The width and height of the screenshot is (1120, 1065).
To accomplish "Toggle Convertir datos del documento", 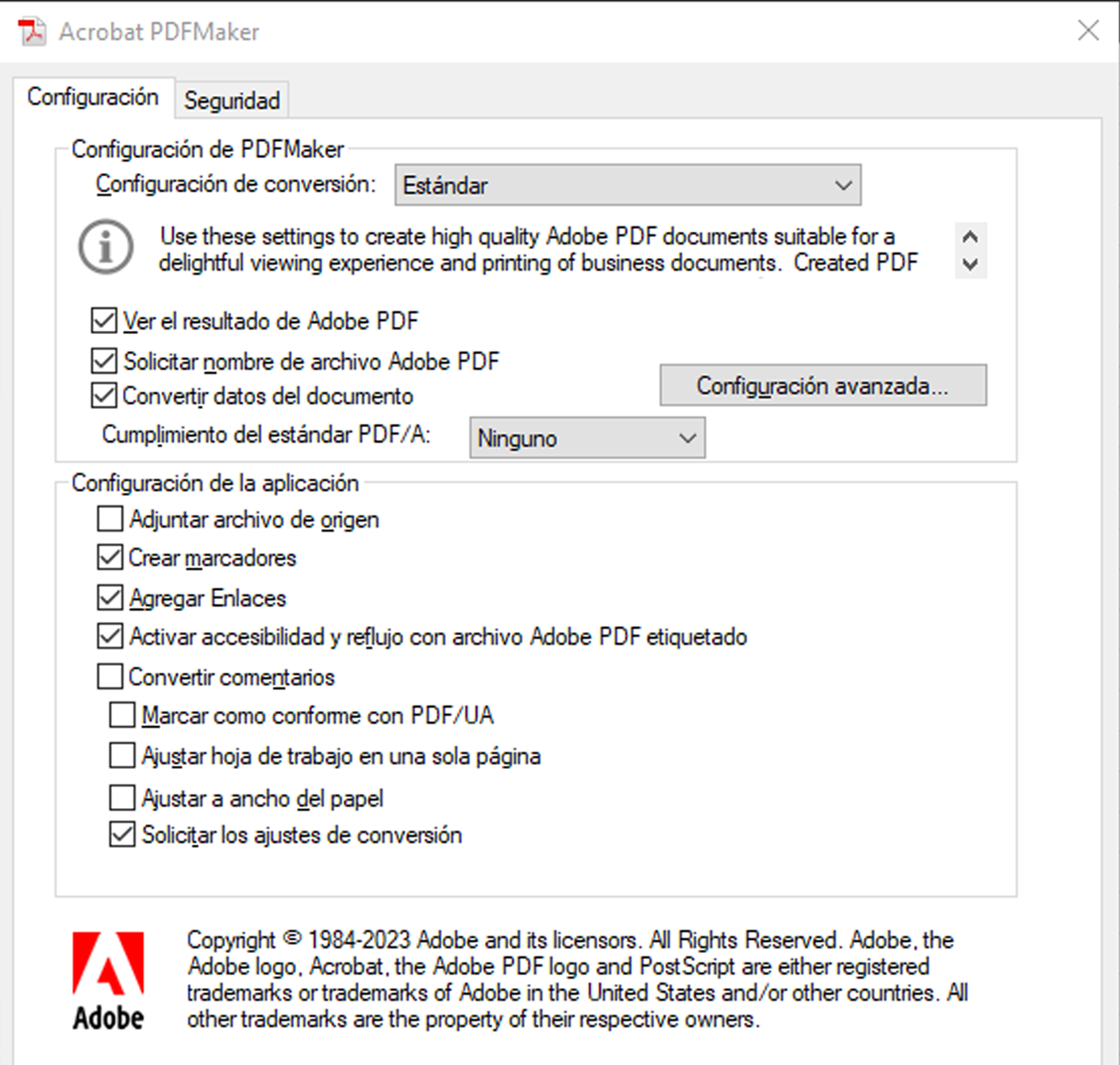I will (x=103, y=395).
